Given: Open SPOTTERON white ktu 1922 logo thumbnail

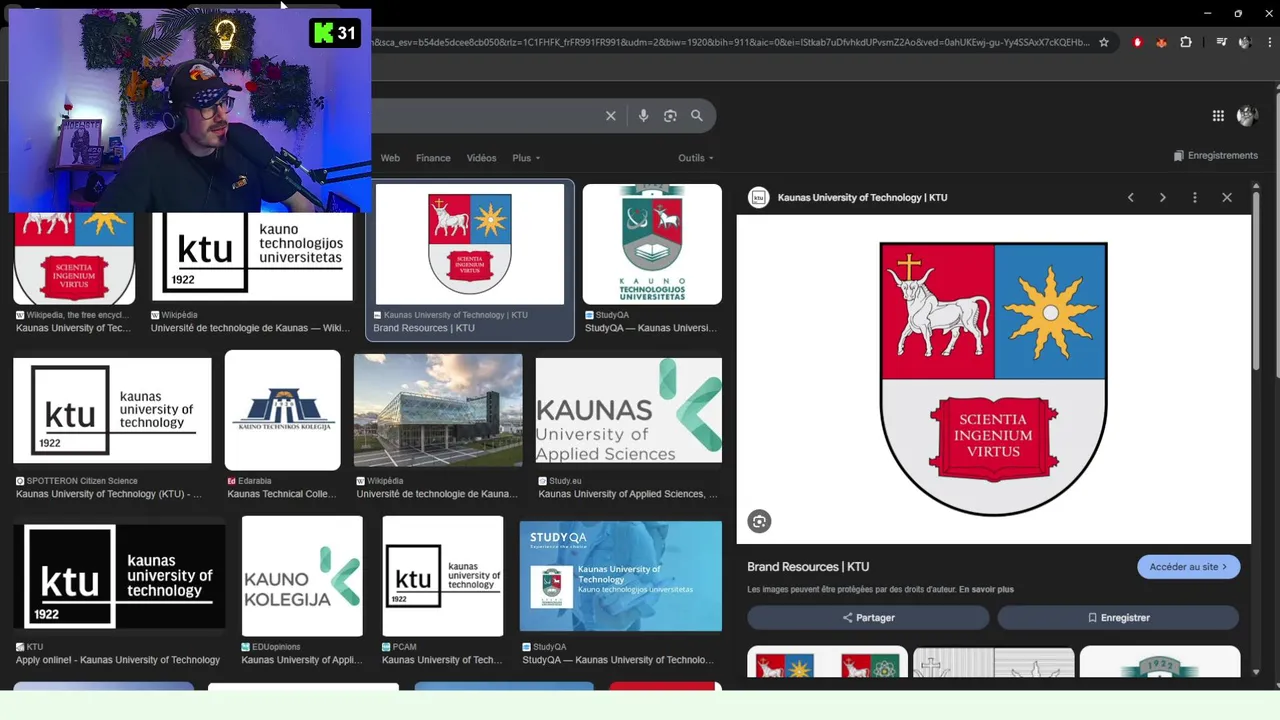Looking at the screenshot, I should (x=112, y=410).
